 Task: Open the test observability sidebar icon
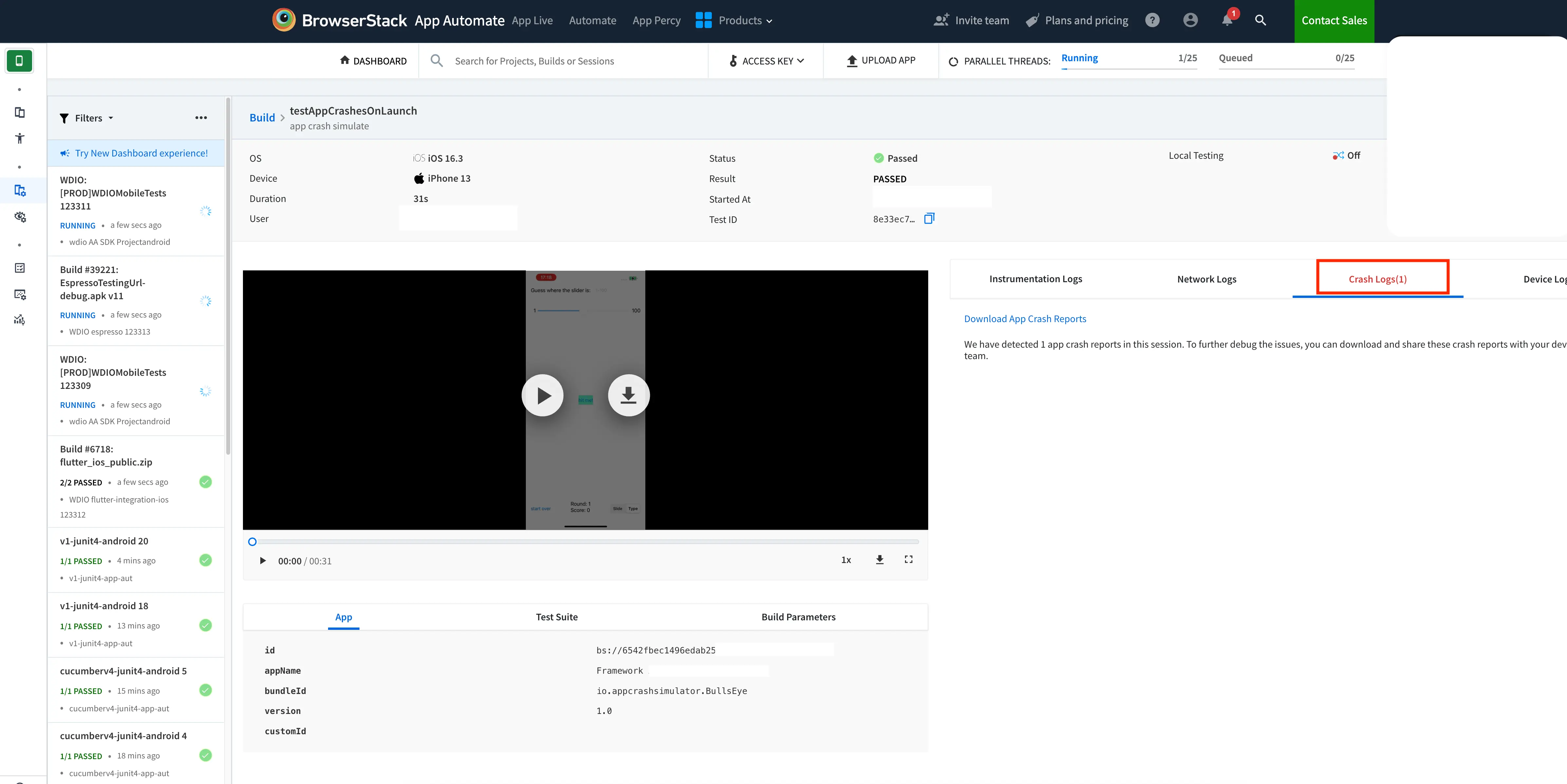(19, 294)
